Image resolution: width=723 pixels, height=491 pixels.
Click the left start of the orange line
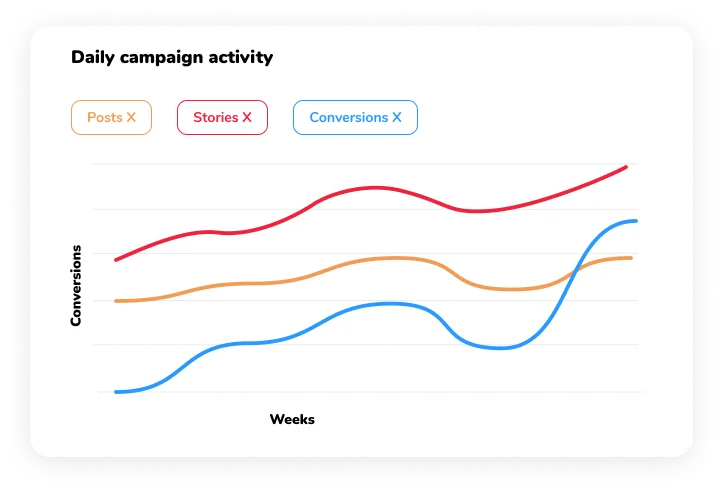(116, 301)
